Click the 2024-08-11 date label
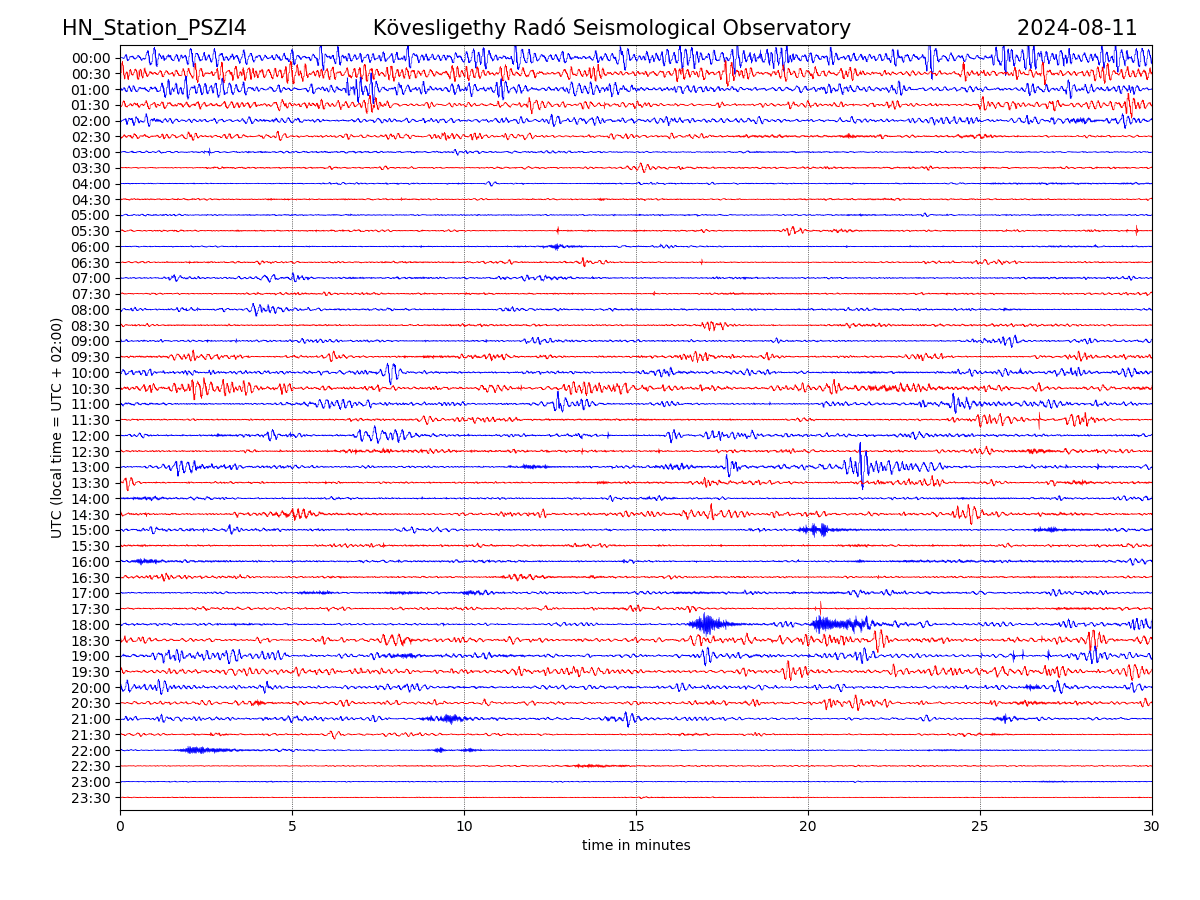Screen dimensions: 1200x900 [x=1077, y=28]
